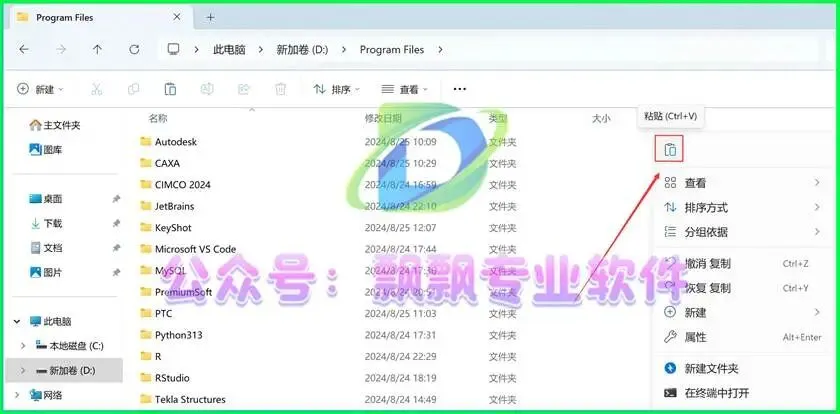Click the Paste icon in toolbar
840x414 pixels.
(x=170, y=89)
